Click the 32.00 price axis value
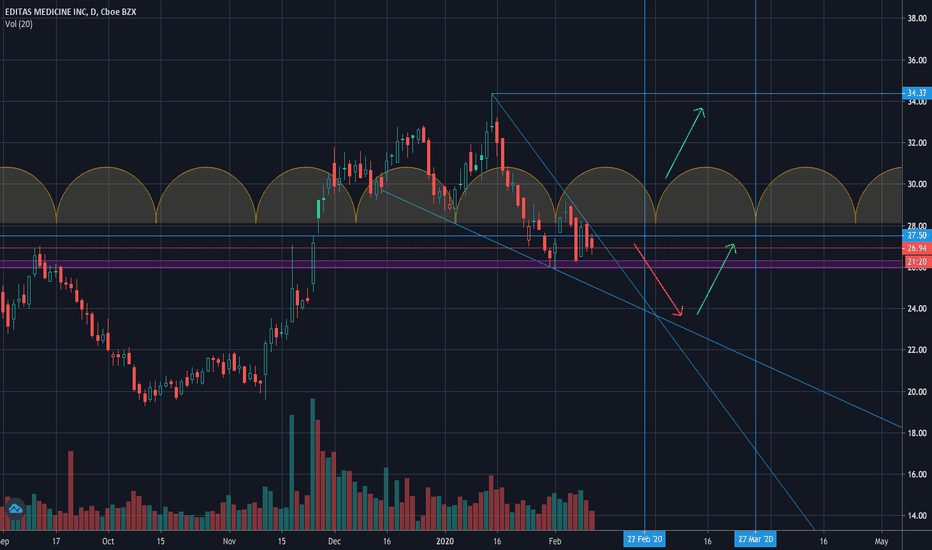This screenshot has height=550, width=932. (x=917, y=143)
